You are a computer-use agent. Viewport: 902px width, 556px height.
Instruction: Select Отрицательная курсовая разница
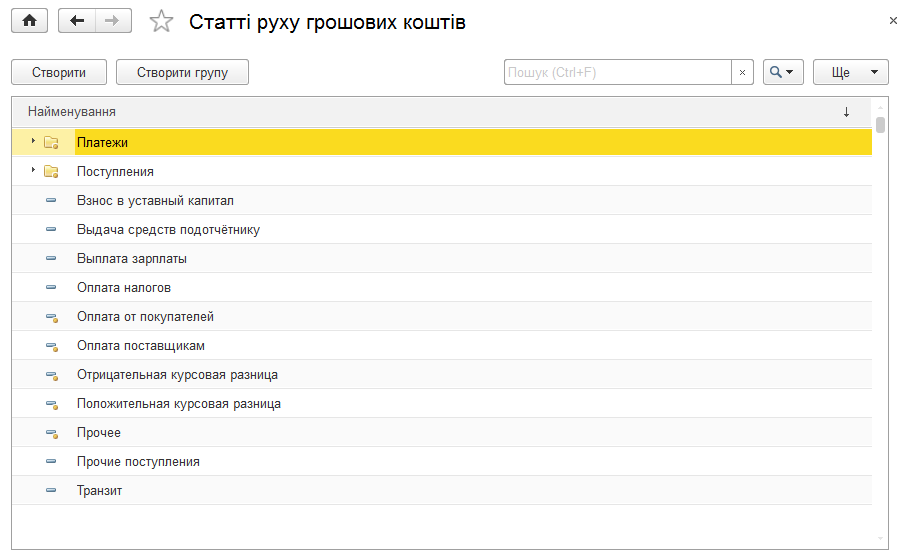click(x=442, y=374)
